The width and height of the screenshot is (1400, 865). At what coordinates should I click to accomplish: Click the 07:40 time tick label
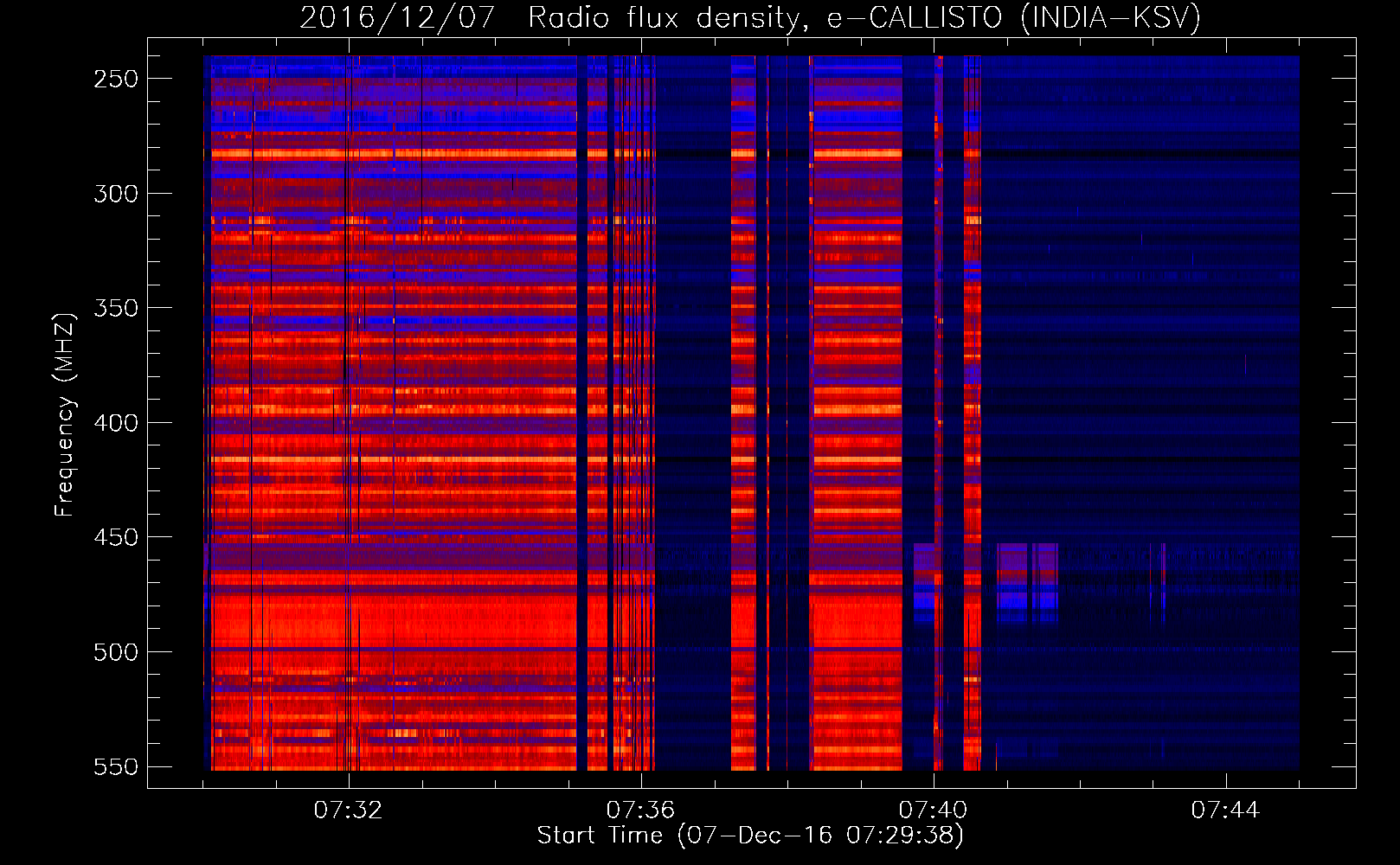tap(933, 811)
